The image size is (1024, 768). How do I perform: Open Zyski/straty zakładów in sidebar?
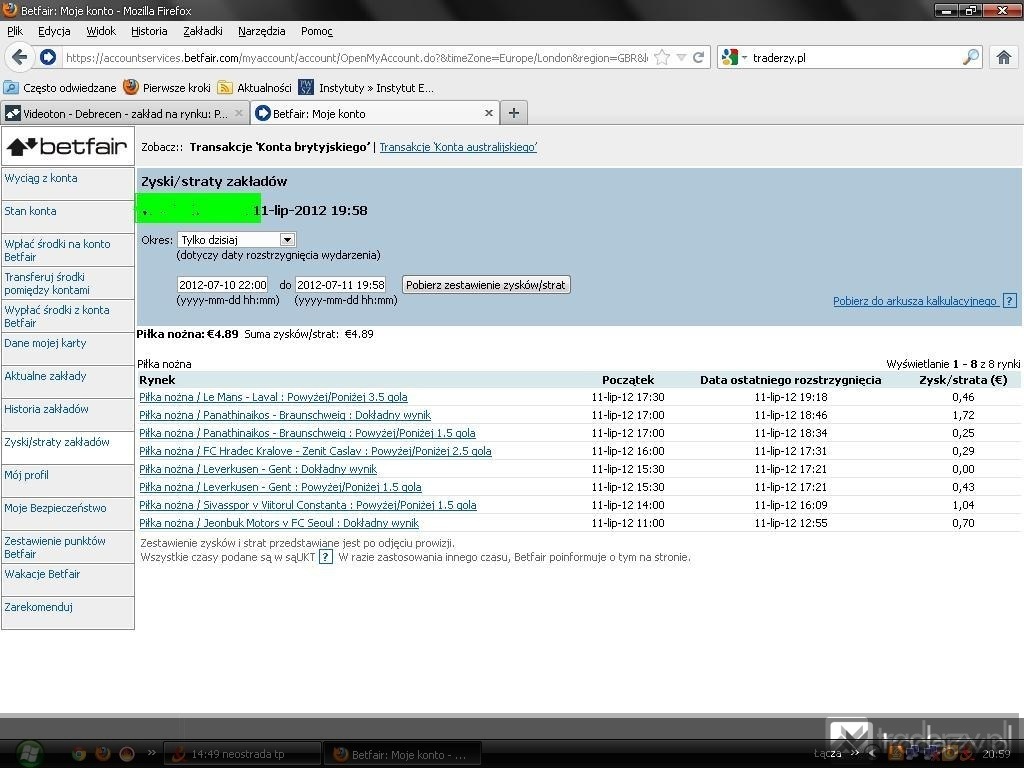57,441
